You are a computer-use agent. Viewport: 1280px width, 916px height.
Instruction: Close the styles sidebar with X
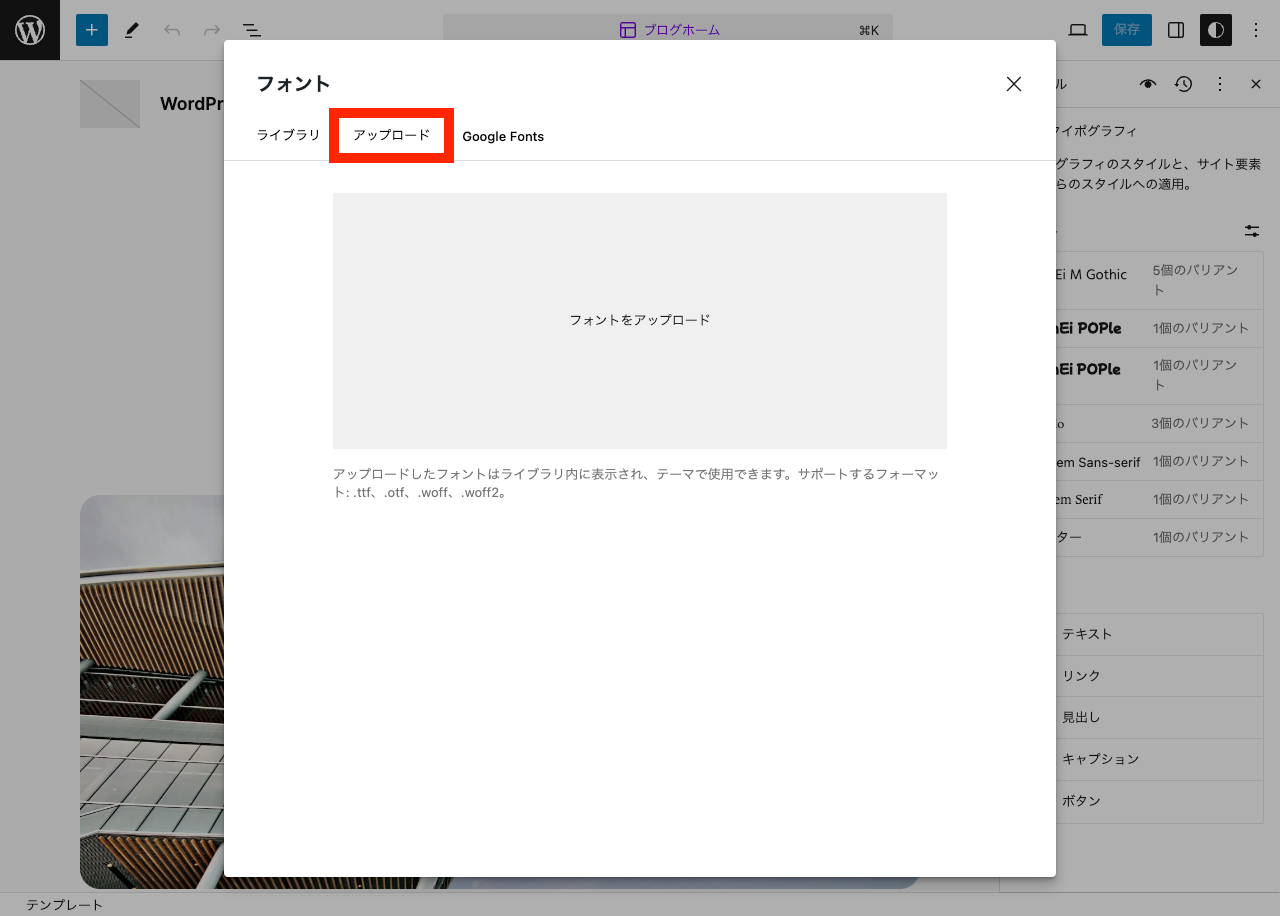tap(1256, 84)
